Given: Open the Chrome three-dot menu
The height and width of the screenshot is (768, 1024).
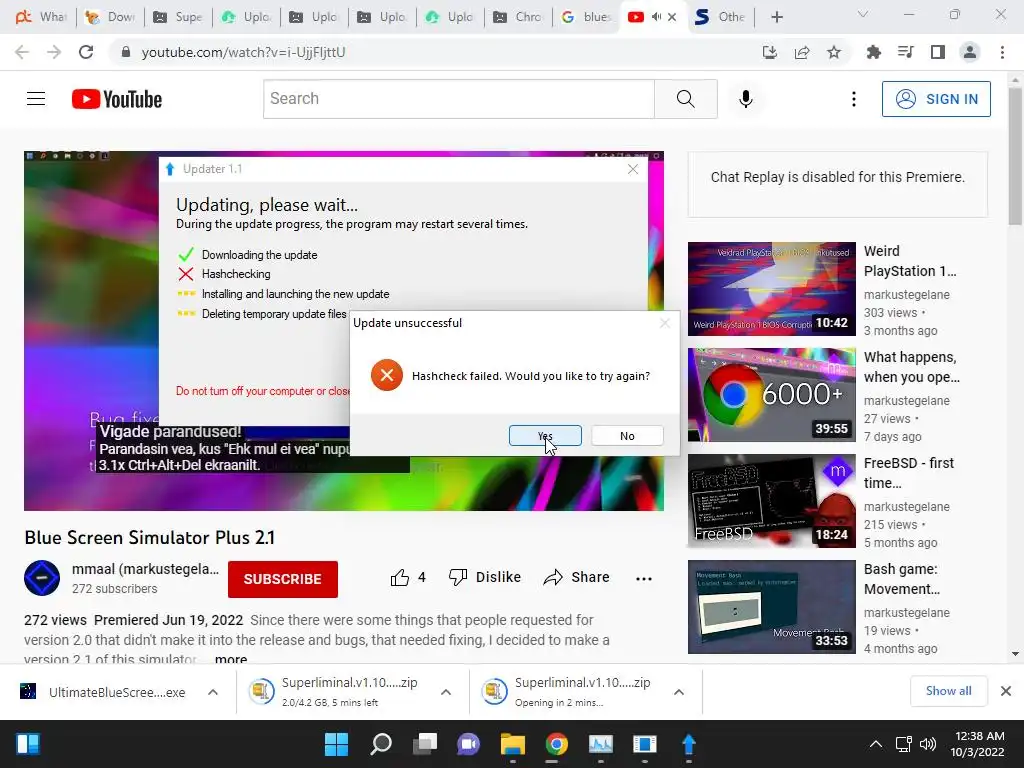Looking at the screenshot, I should (x=1002, y=52).
